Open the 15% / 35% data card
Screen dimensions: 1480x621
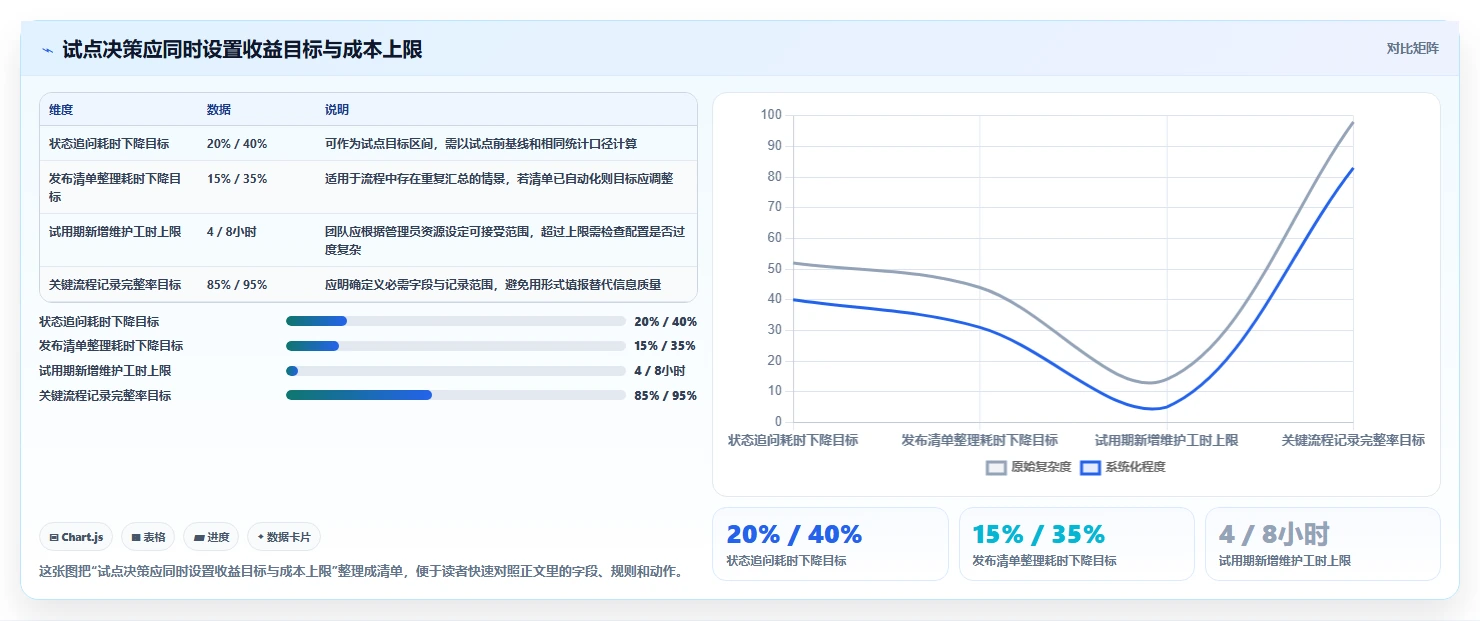click(1076, 544)
